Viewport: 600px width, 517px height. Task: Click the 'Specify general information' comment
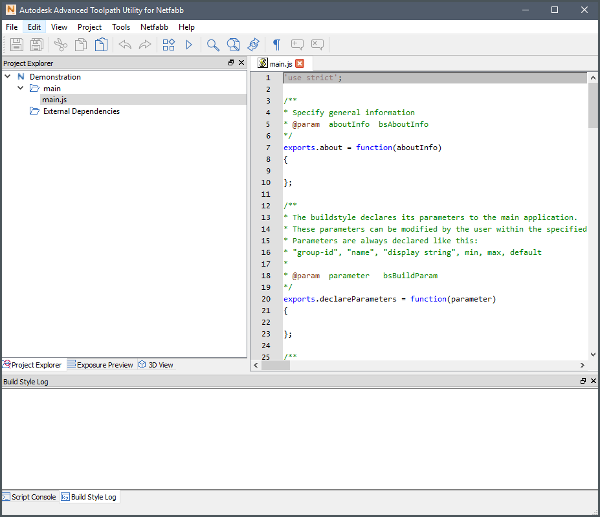353,113
